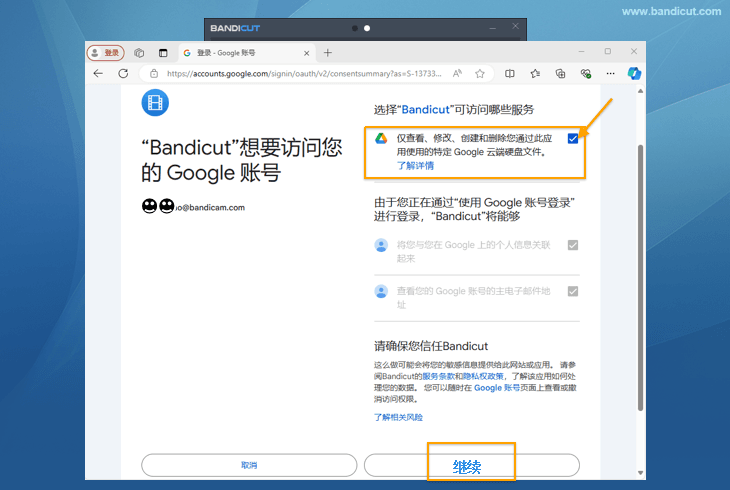The height and width of the screenshot is (490, 730).
Task: Open the Edge settings and more menu
Action: 610,73
